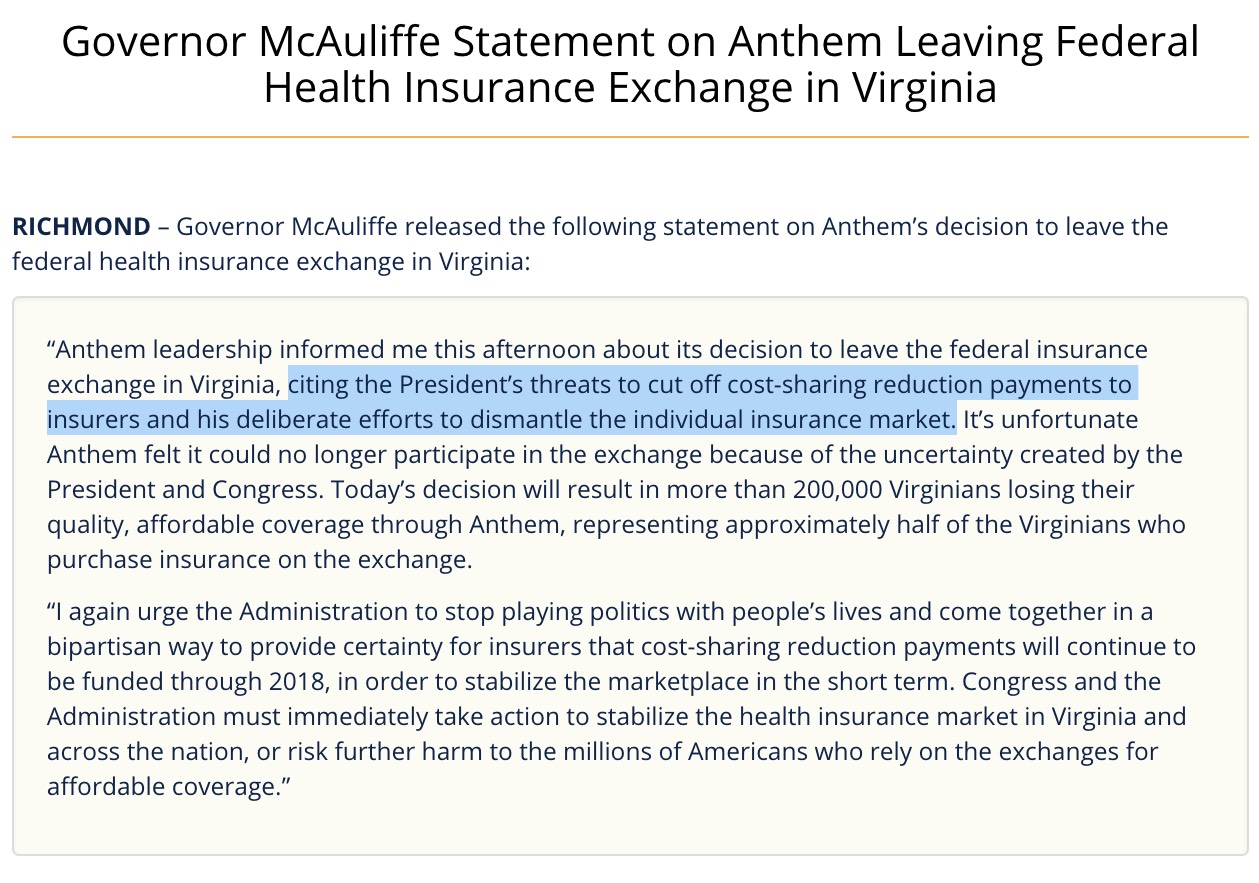Click "purchase insurance on the exchange."
The width and height of the screenshot is (1259, 883).
259,560
